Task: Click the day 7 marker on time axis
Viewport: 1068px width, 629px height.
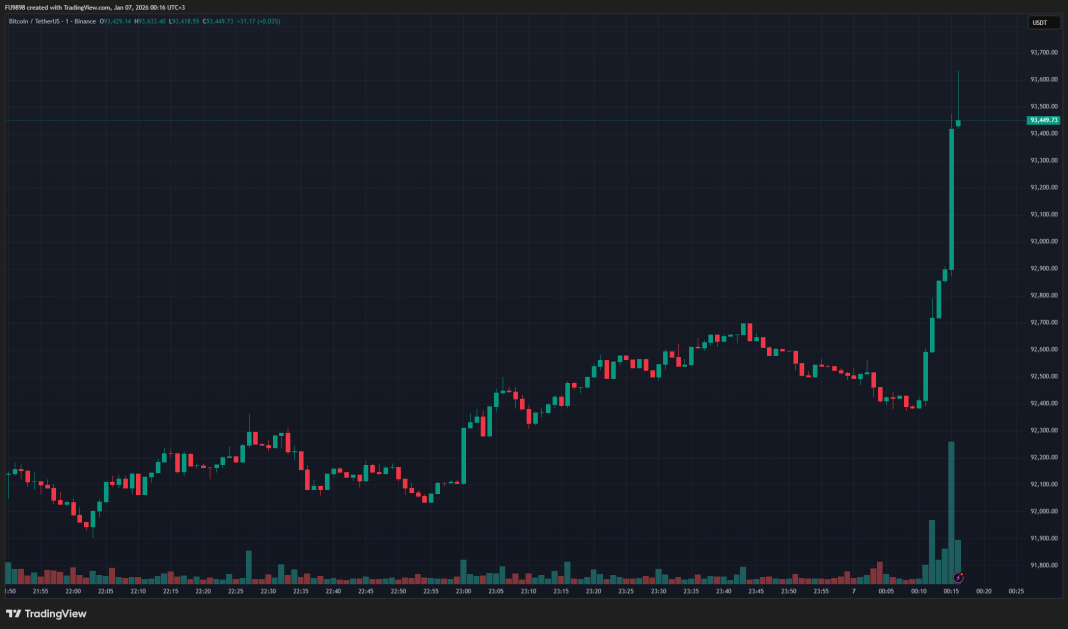Action: 854,592
